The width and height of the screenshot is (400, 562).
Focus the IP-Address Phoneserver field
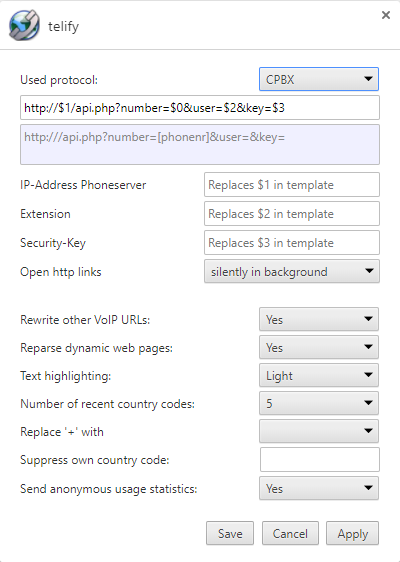pos(292,185)
